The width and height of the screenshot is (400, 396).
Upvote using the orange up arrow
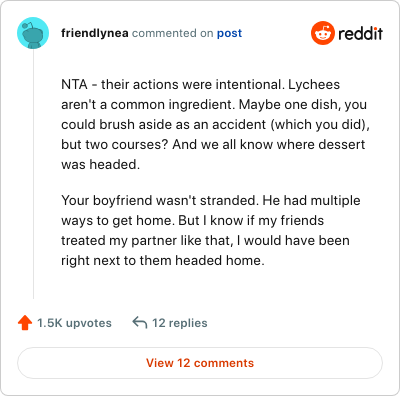(x=25, y=323)
